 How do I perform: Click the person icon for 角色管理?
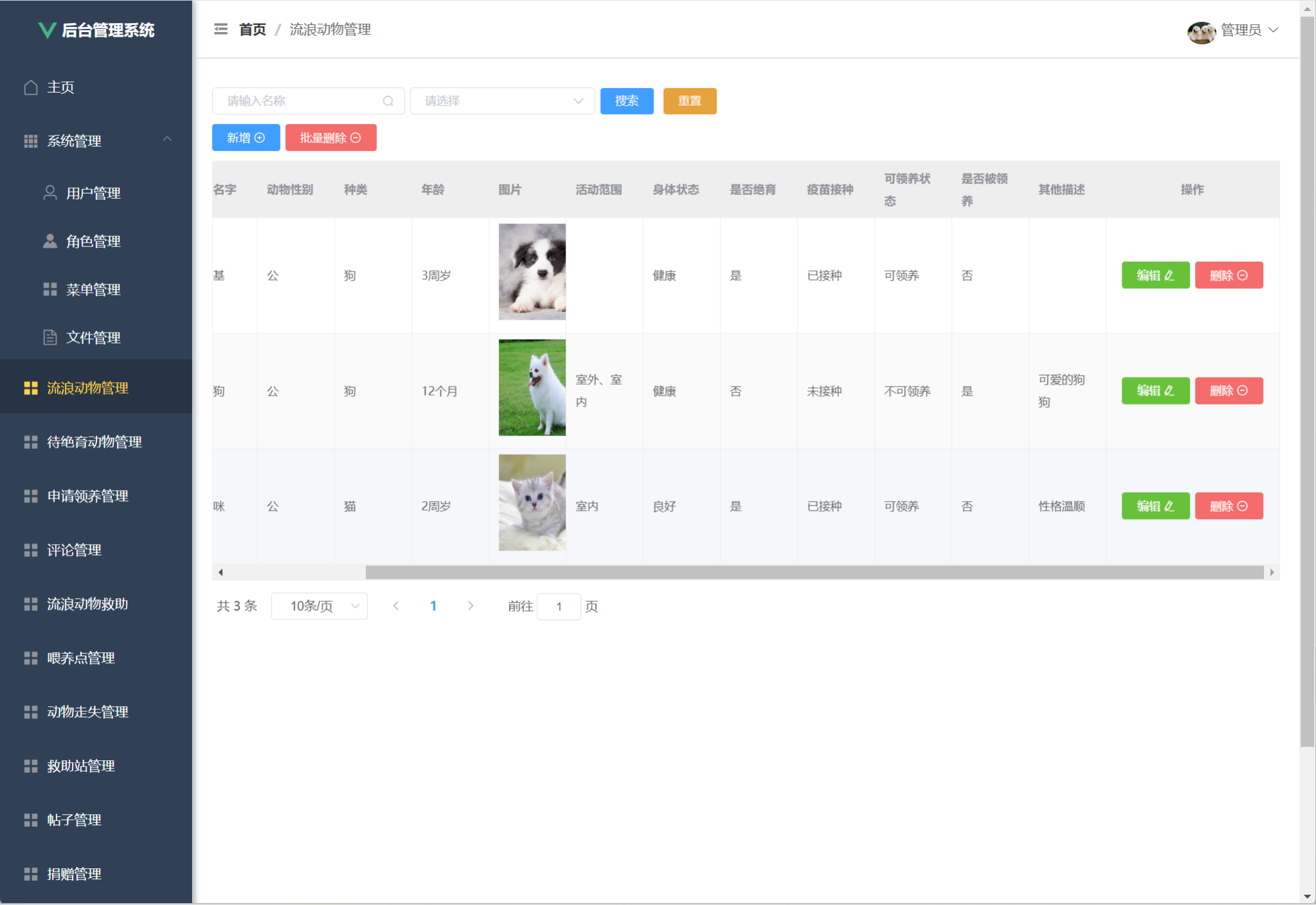pos(50,241)
